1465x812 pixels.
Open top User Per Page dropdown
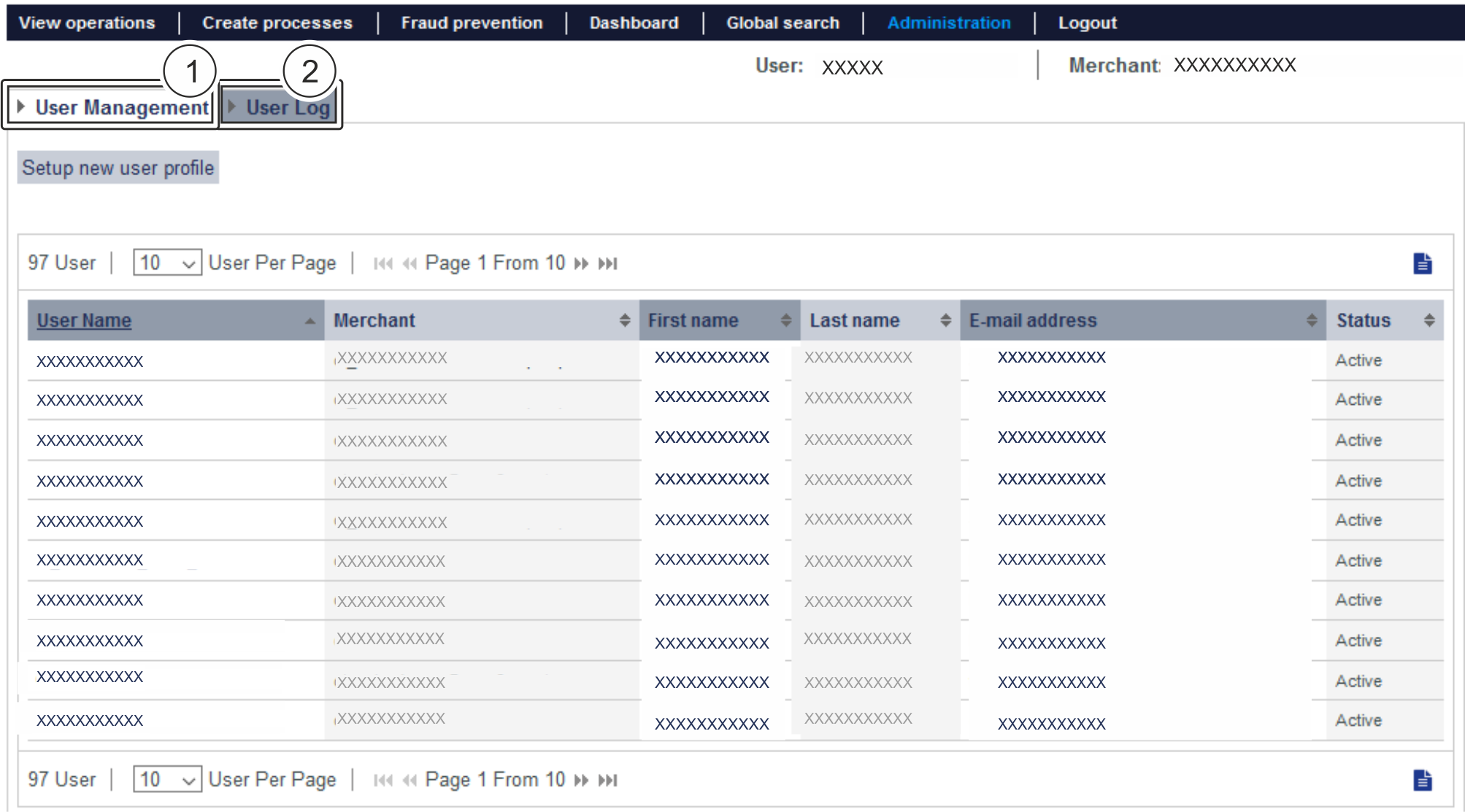coord(166,263)
